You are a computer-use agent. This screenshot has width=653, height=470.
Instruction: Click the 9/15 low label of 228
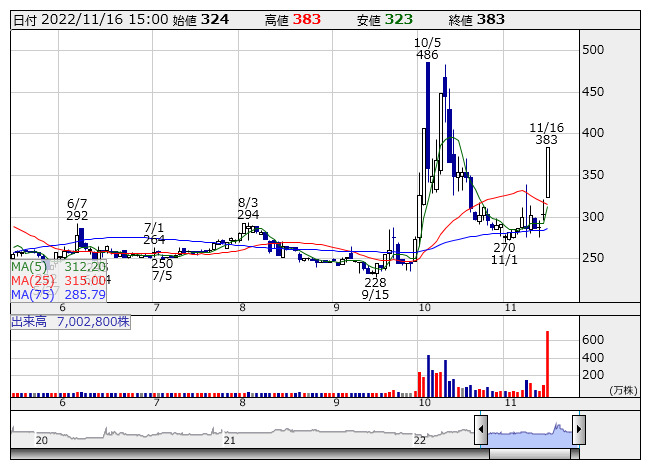coord(375,289)
